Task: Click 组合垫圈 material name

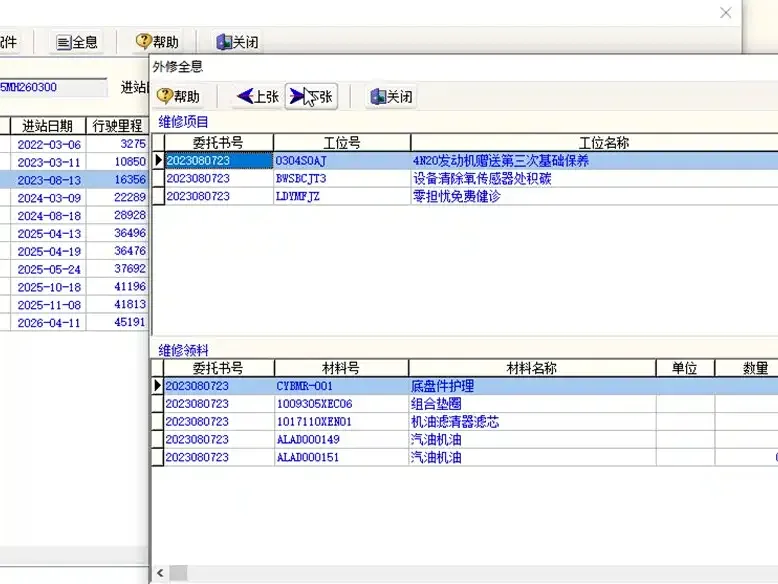Action: tap(436, 404)
